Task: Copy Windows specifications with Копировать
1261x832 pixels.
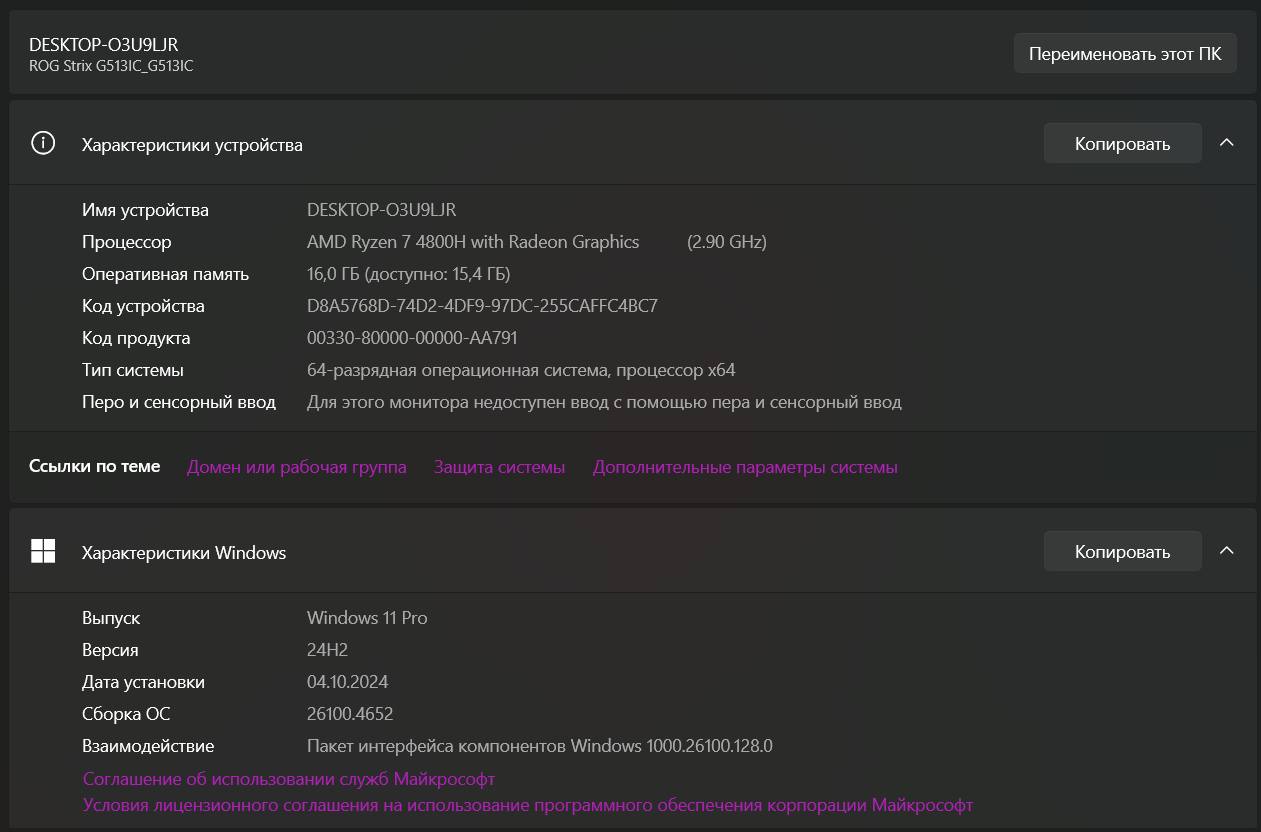Action: 1122,552
